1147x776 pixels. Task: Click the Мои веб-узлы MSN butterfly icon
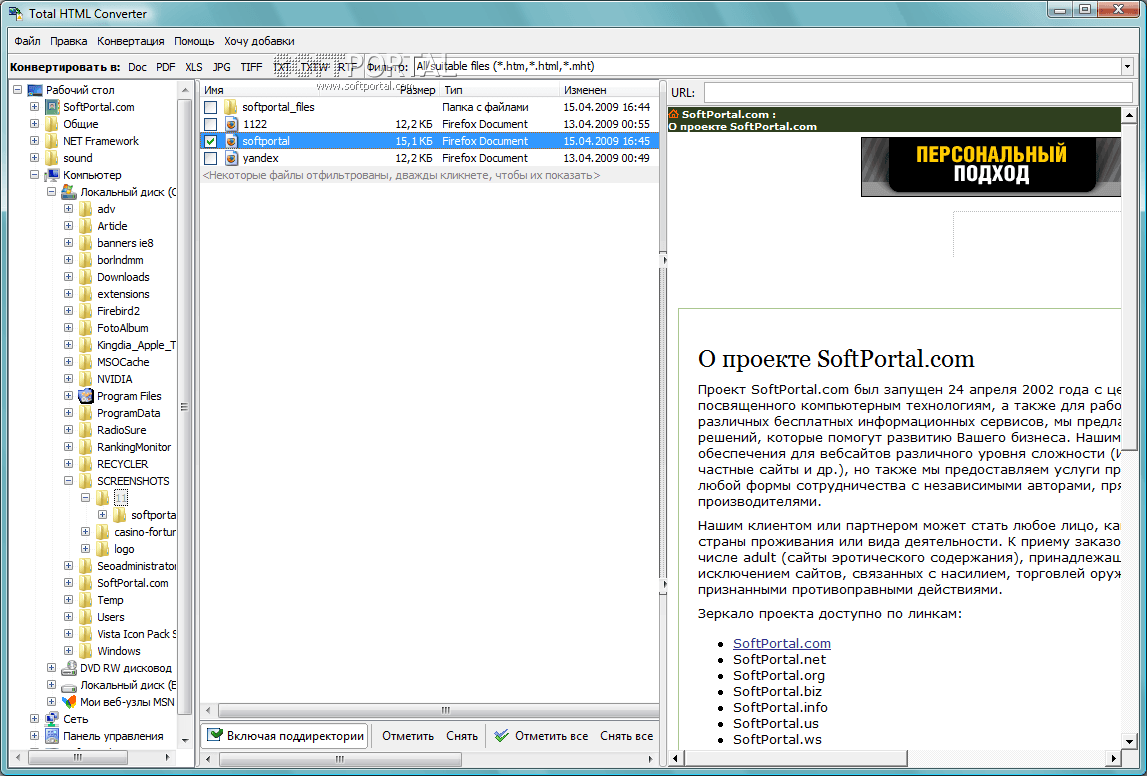coord(69,702)
